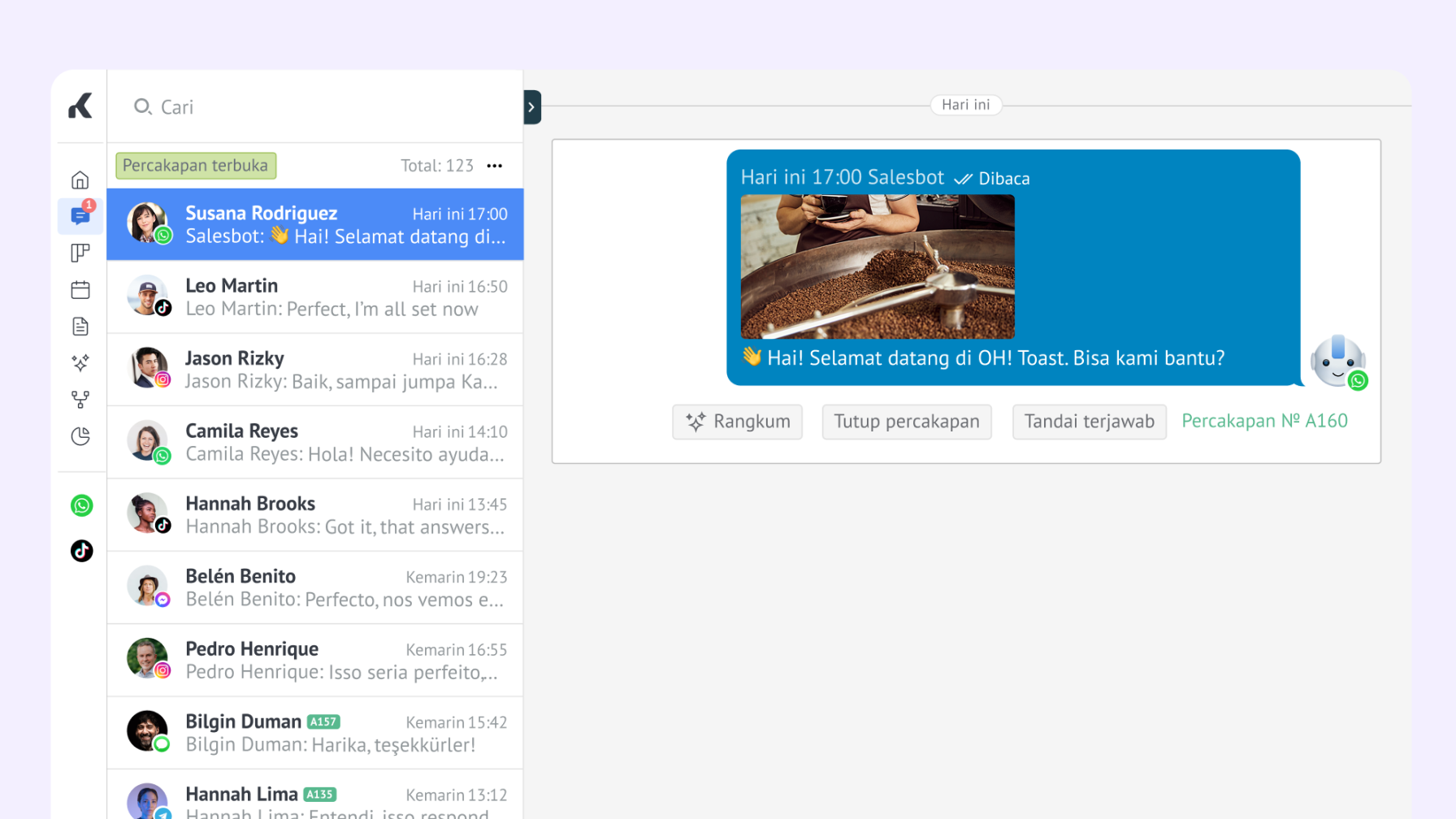Switch to Camila Reyes' conversation
This screenshot has width=1456, height=819.
click(x=315, y=441)
